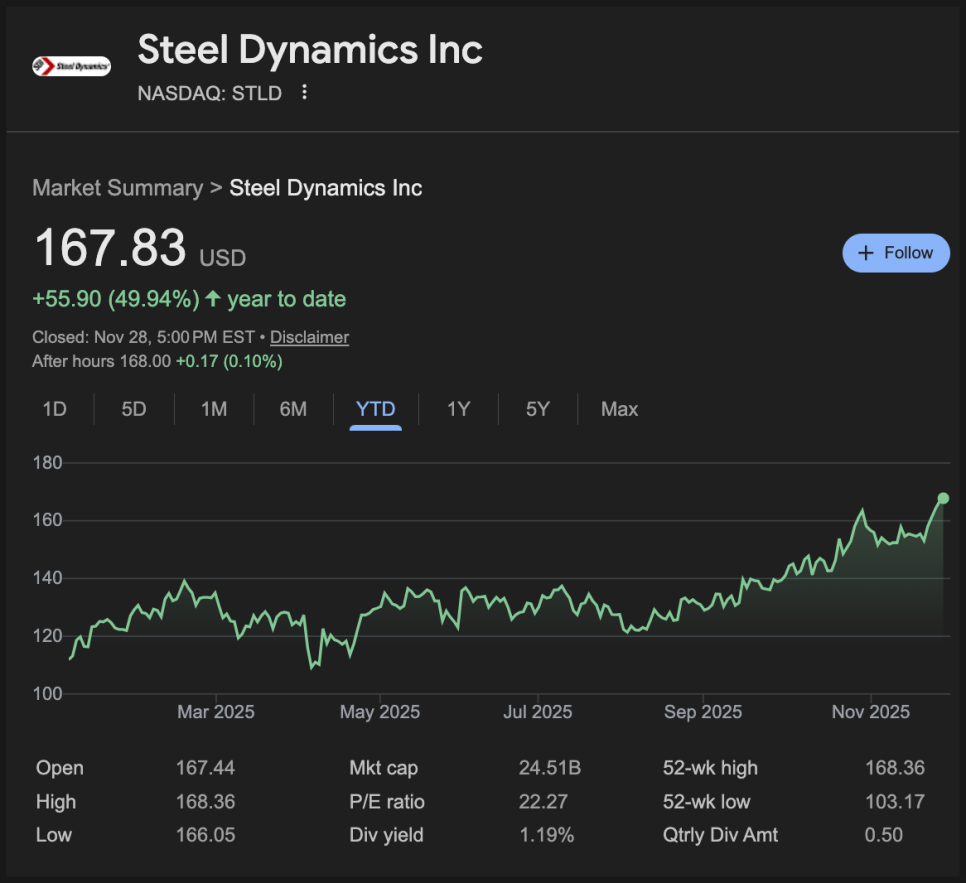Switch to the 5D chart tab
Viewport: 966px width, 883px height.
click(133, 409)
